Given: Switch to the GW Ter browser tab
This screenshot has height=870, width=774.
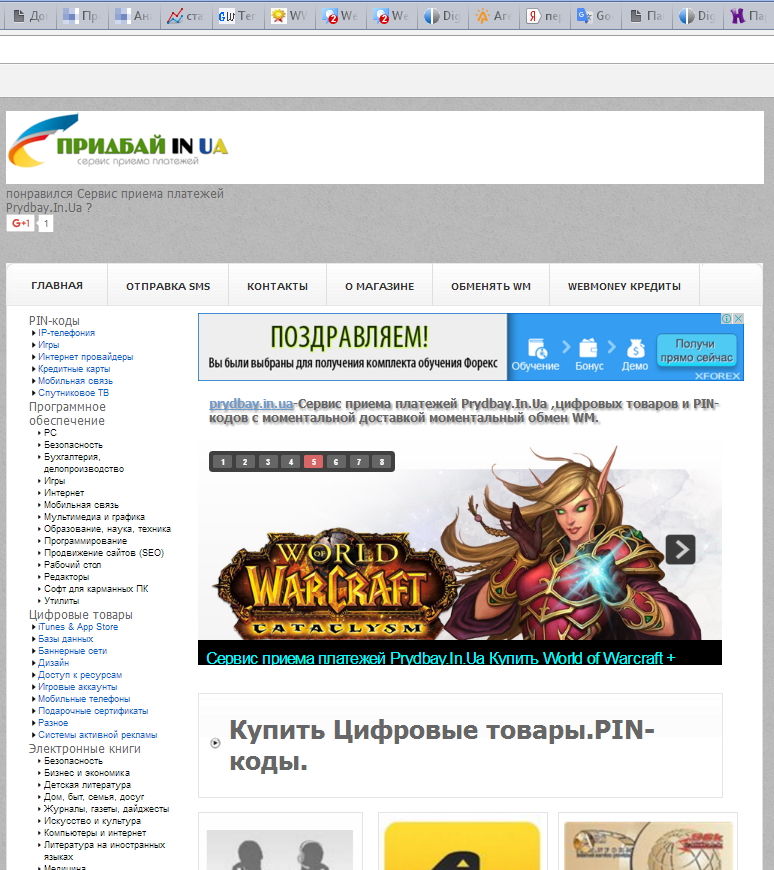Looking at the screenshot, I should pos(237,16).
